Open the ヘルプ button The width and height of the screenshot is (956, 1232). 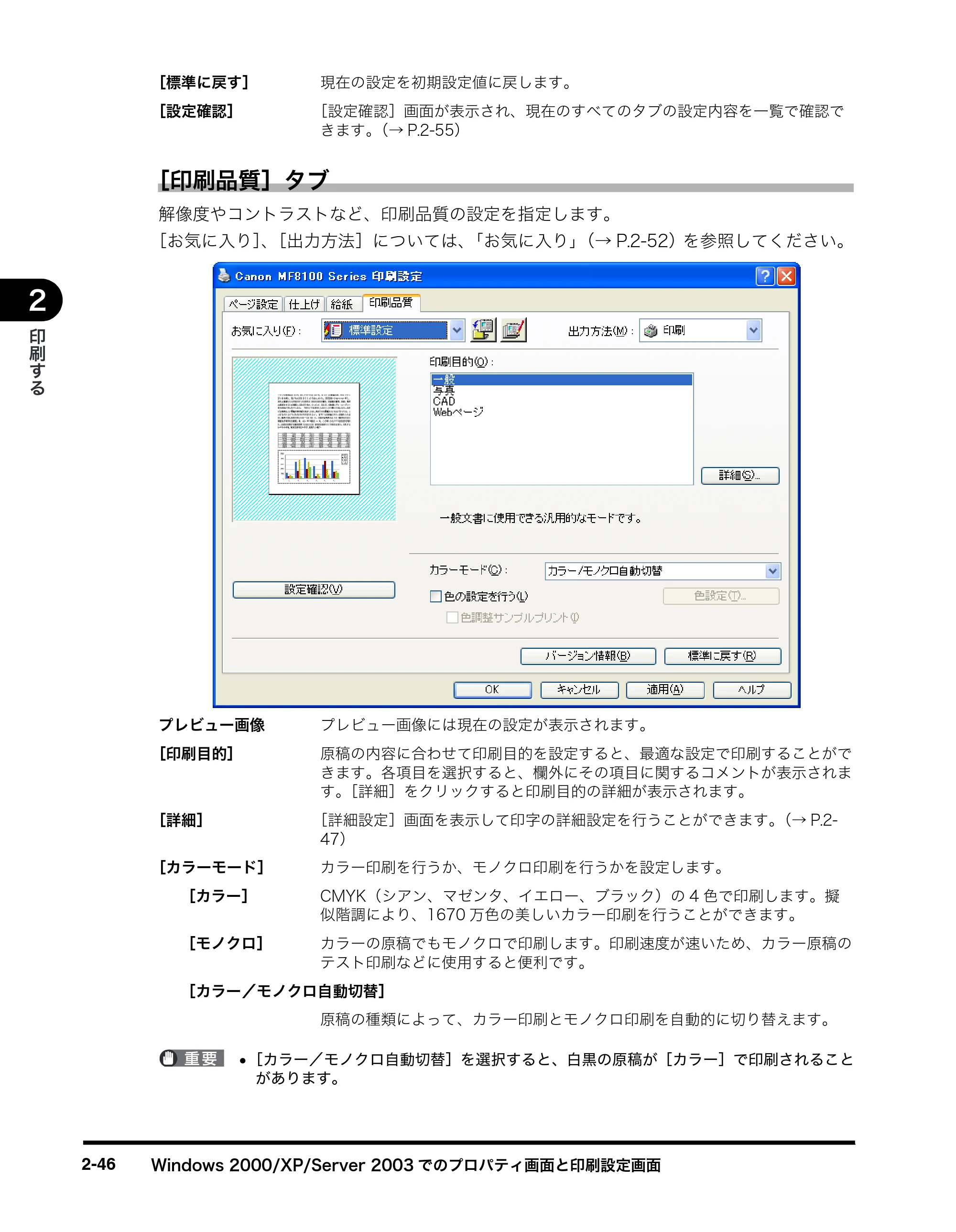coord(752,690)
